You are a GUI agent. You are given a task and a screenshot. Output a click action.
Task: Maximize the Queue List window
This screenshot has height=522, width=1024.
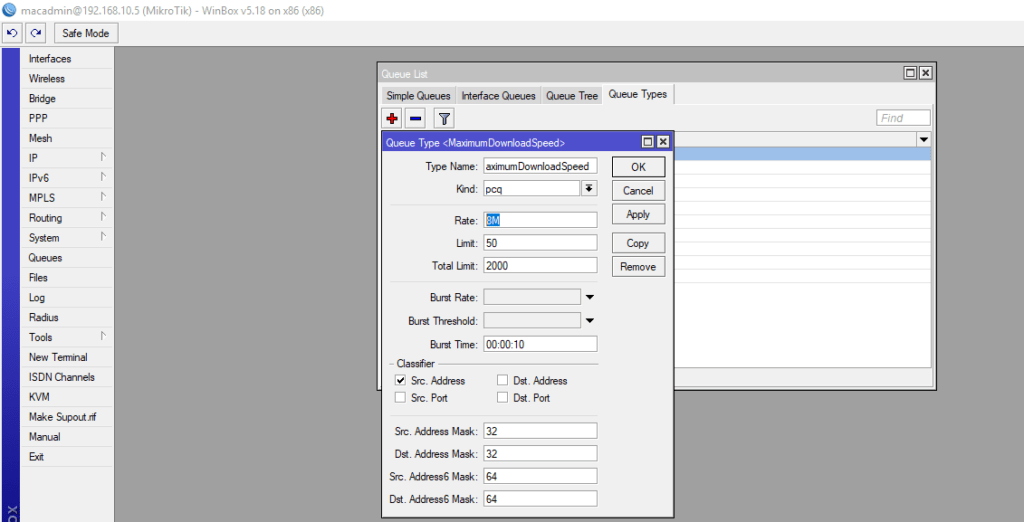910,74
